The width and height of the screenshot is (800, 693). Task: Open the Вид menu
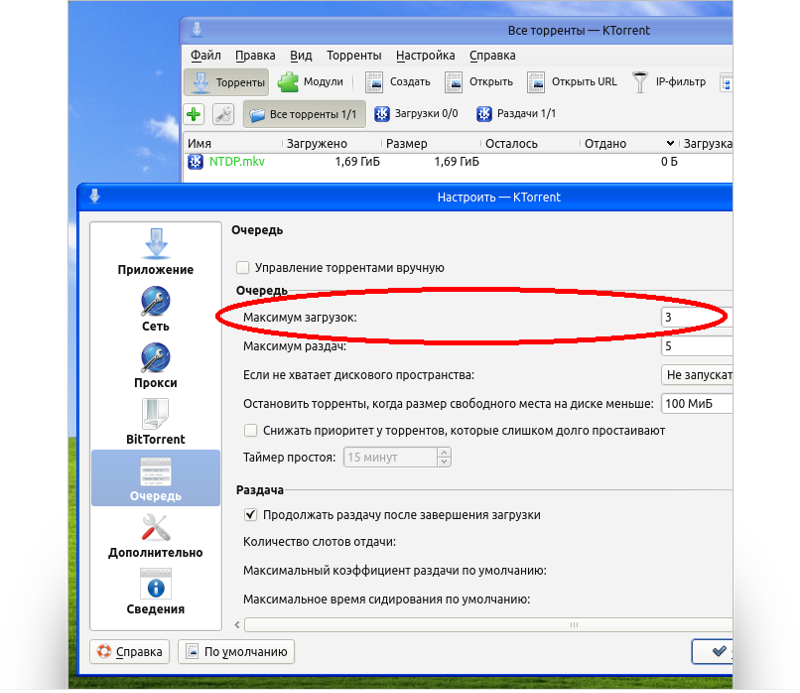tap(301, 55)
